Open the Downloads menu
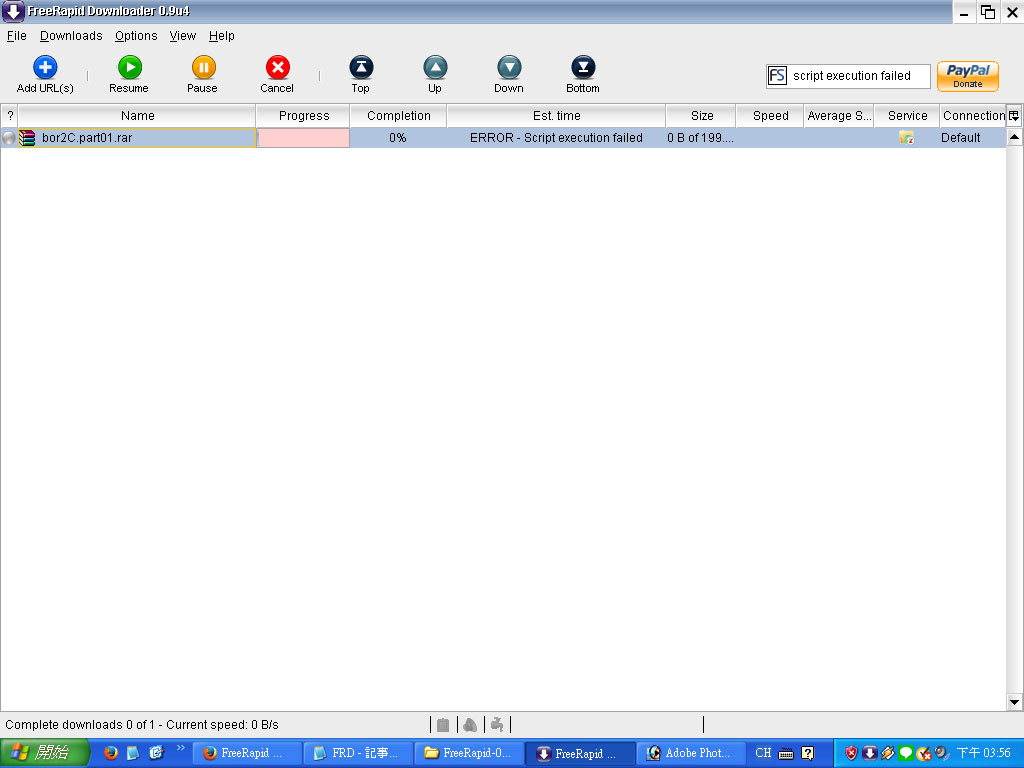The image size is (1024, 768). [x=71, y=36]
